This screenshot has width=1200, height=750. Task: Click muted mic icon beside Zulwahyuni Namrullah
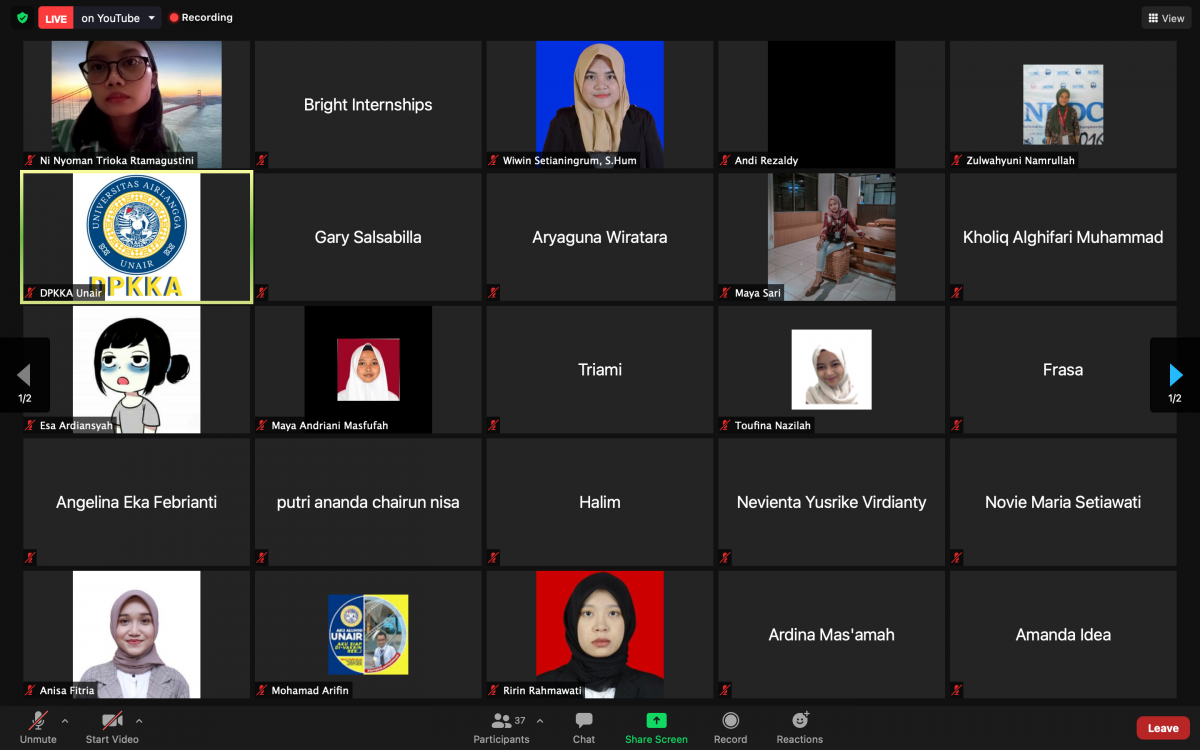click(957, 160)
